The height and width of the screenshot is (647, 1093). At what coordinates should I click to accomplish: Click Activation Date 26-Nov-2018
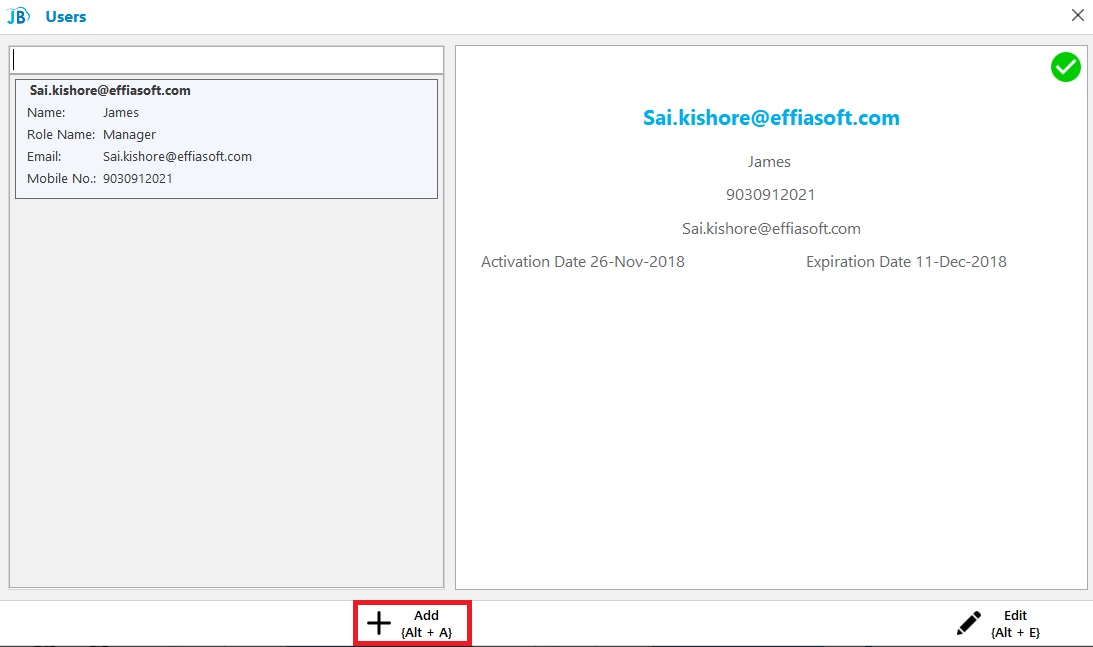[583, 262]
